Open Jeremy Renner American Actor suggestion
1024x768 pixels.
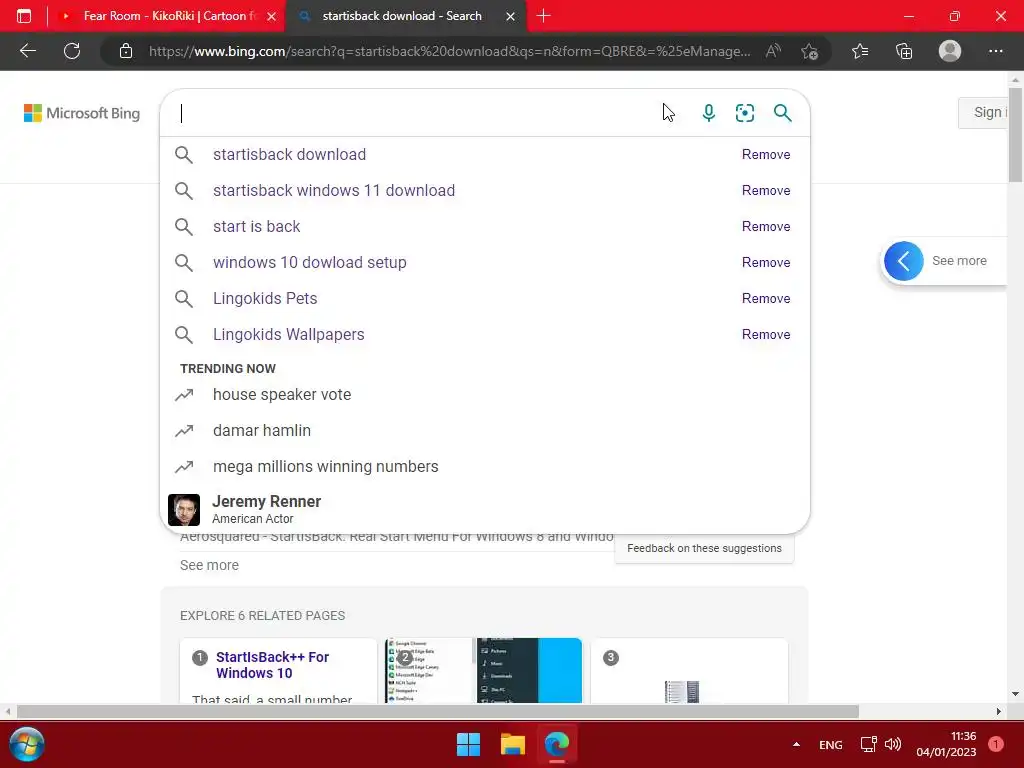(x=485, y=509)
